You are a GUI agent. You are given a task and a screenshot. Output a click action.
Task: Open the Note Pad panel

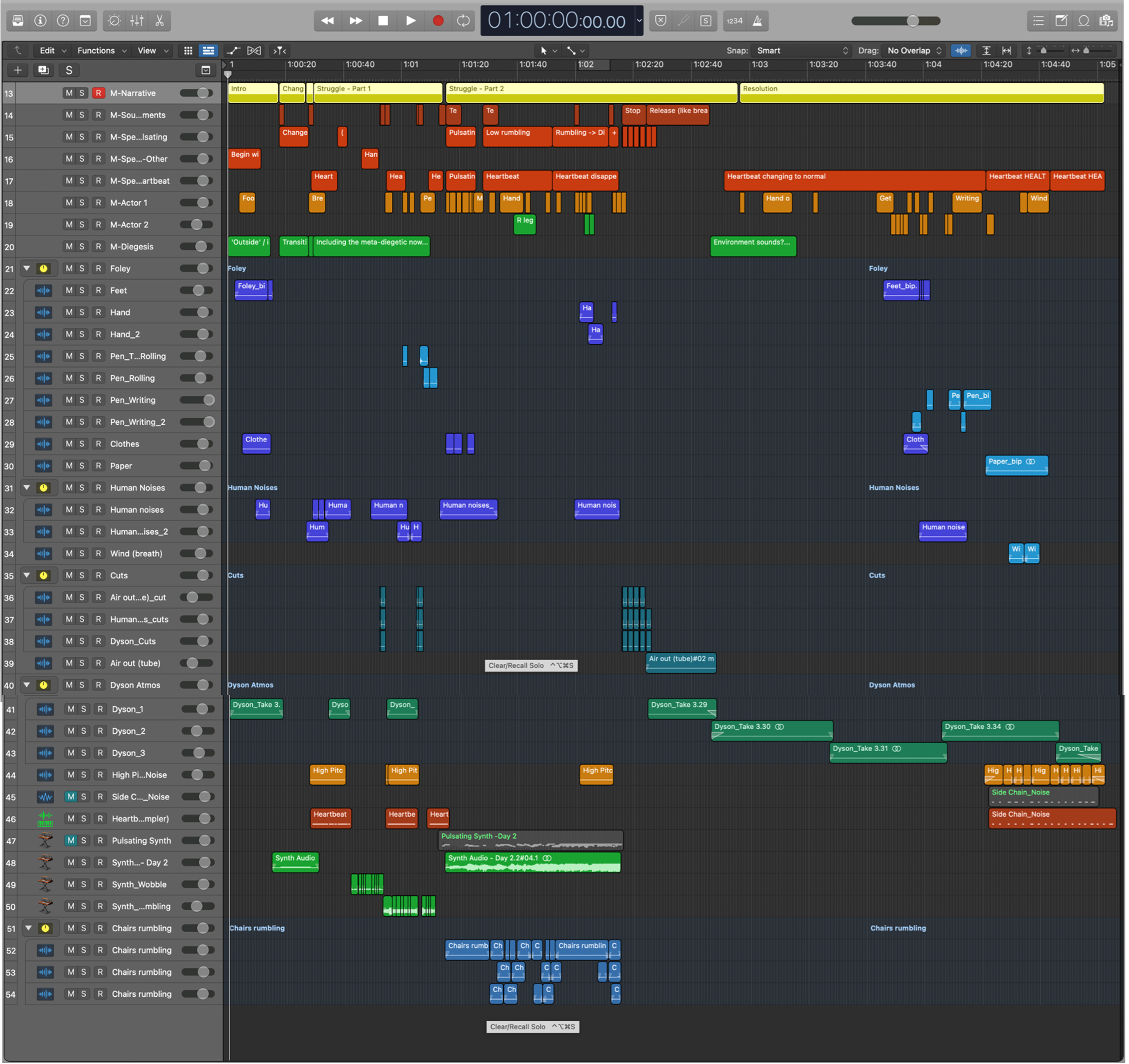coord(1061,21)
